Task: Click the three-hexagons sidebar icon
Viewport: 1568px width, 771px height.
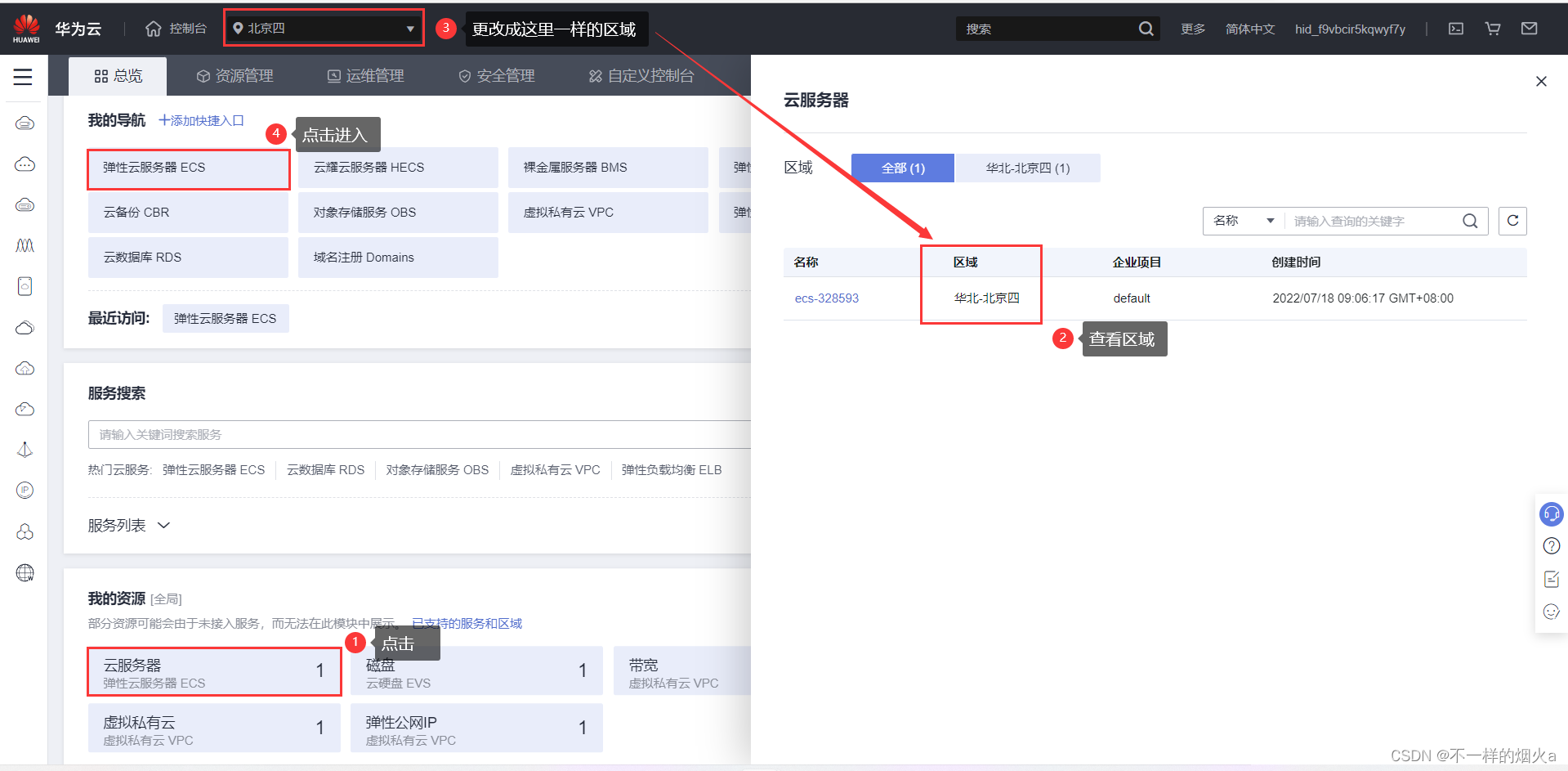Action: (x=25, y=531)
